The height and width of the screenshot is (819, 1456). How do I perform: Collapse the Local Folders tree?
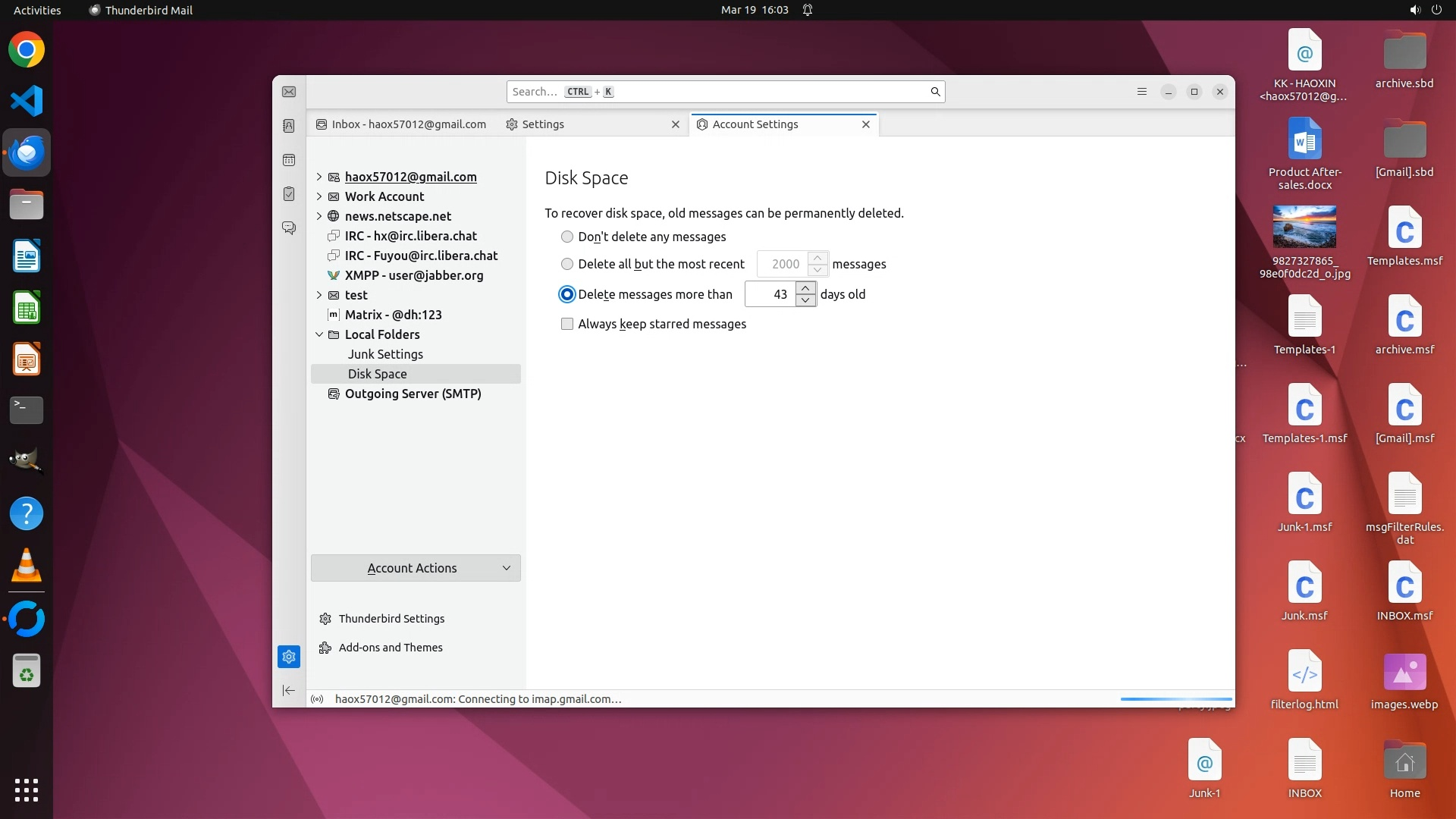coord(319,334)
